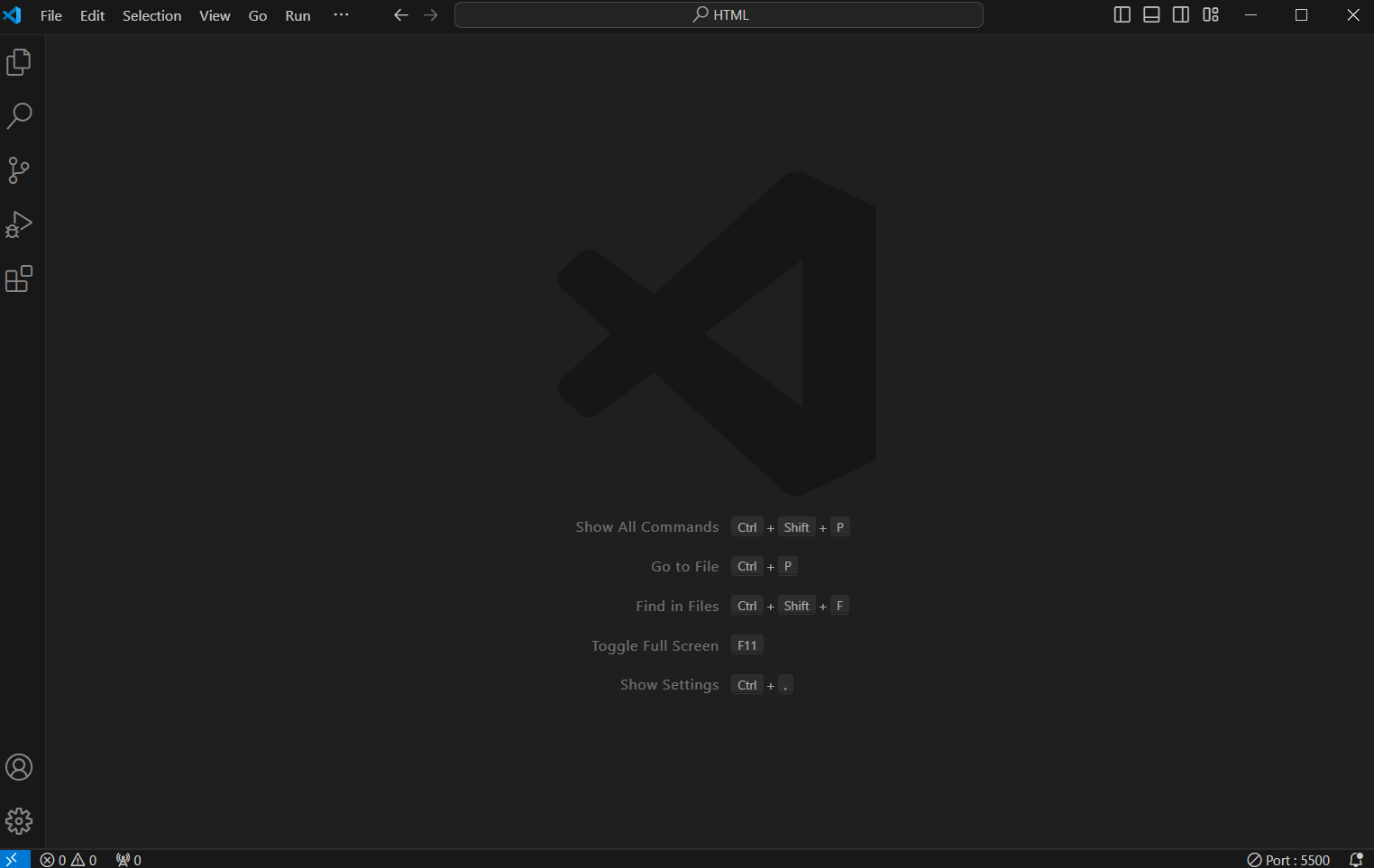Click the Show Settings label
Image resolution: width=1374 pixels, height=868 pixels.
(670, 685)
